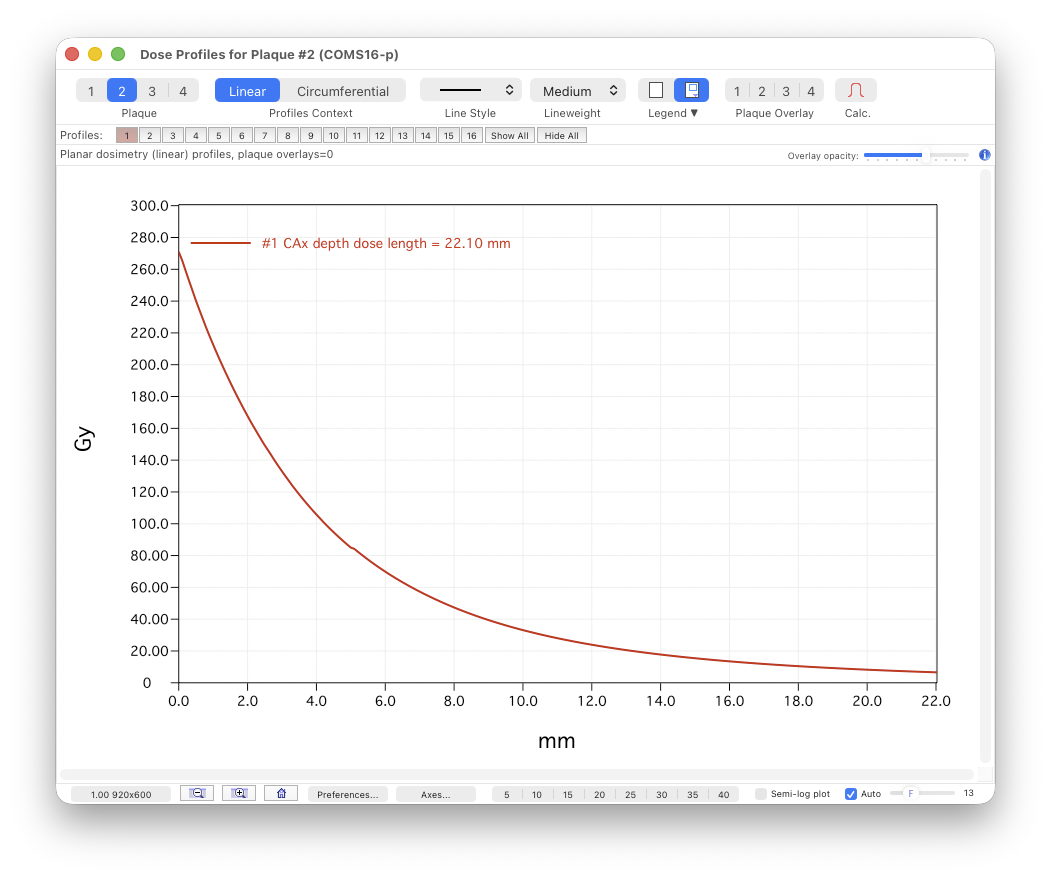The width and height of the screenshot is (1051, 878).
Task: Open the Preferences dialog
Action: 347,793
